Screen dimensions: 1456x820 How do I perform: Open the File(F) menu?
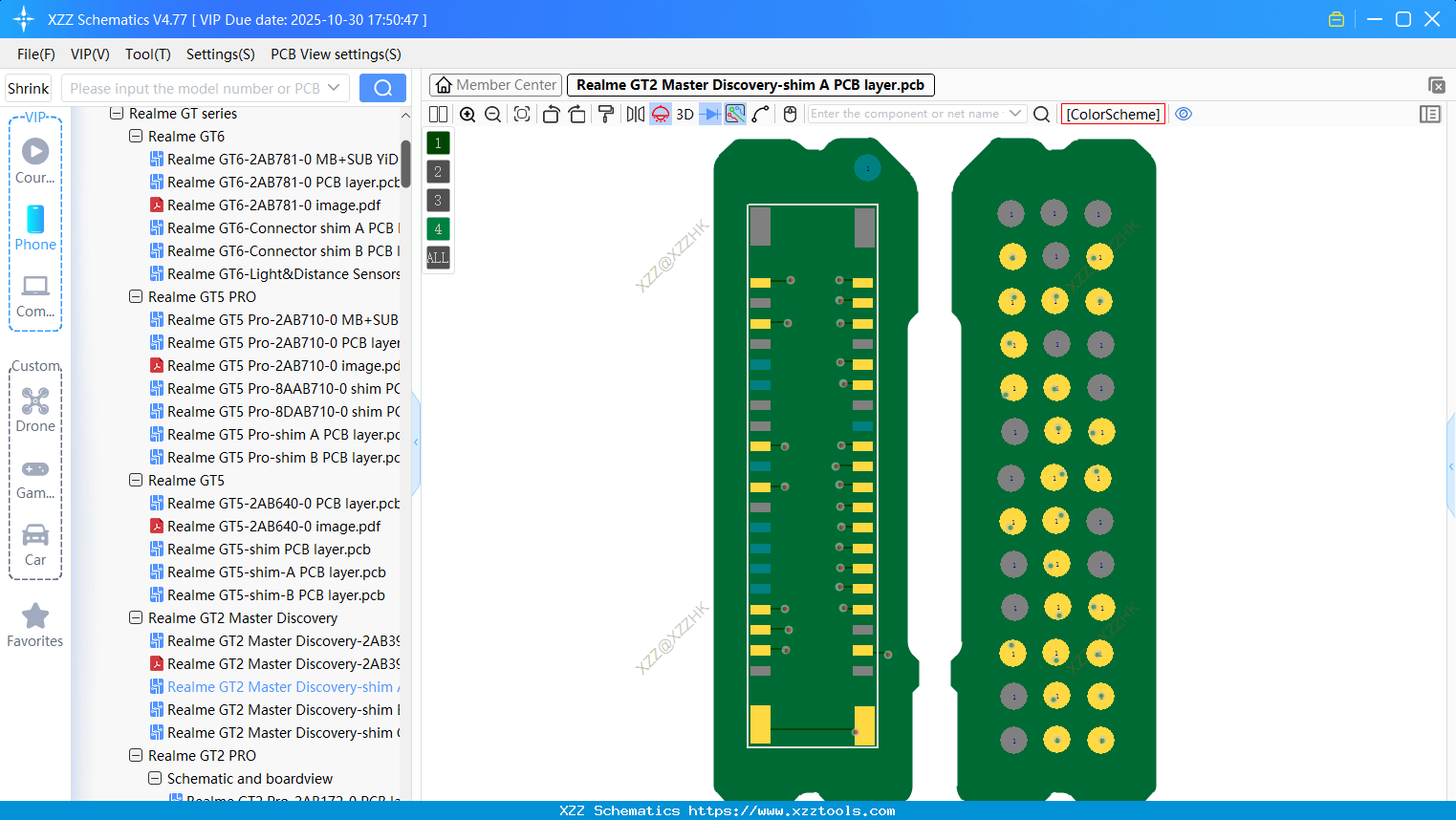point(36,54)
